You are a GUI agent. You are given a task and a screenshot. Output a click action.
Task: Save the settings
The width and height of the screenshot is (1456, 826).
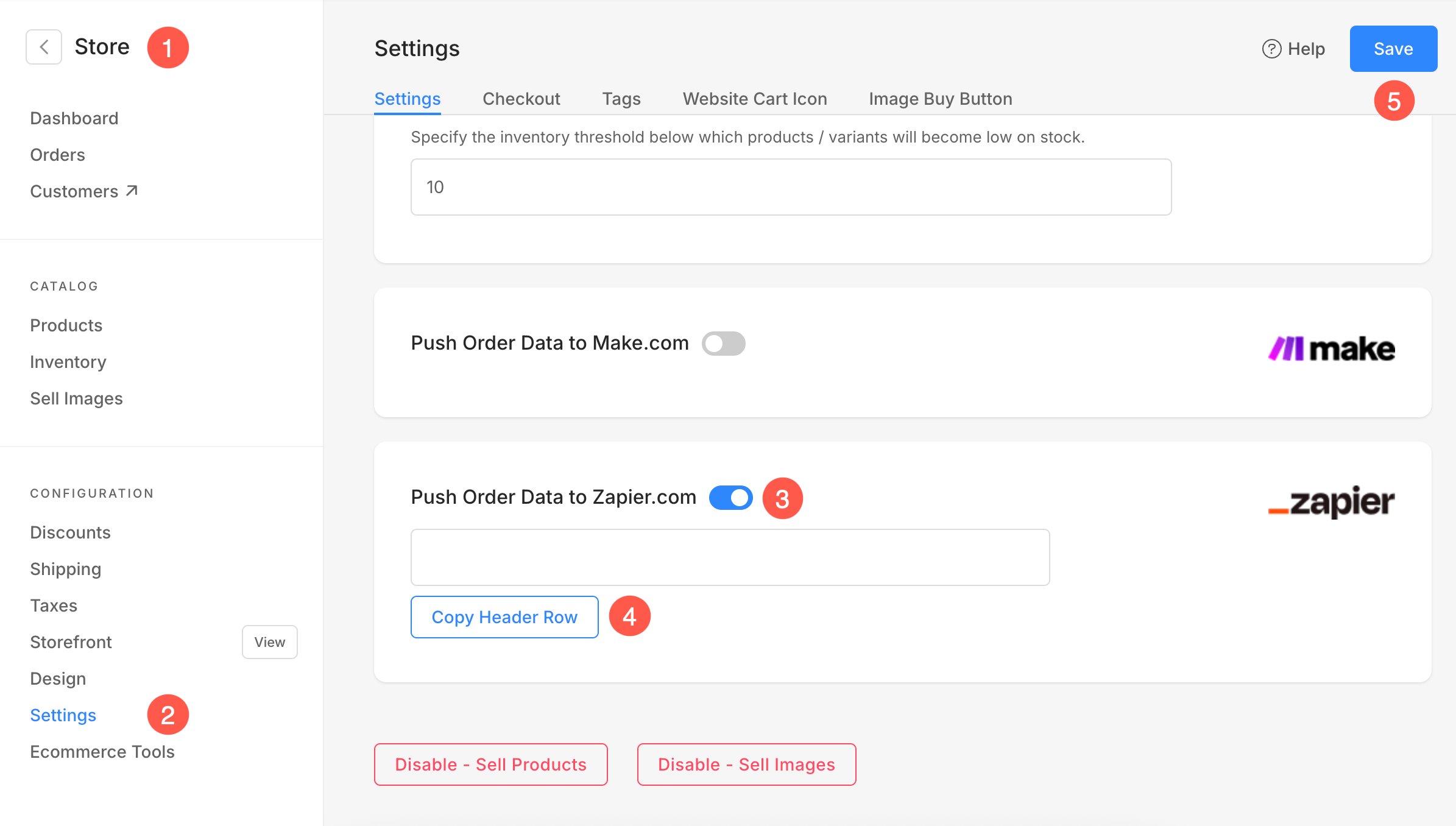point(1393,49)
